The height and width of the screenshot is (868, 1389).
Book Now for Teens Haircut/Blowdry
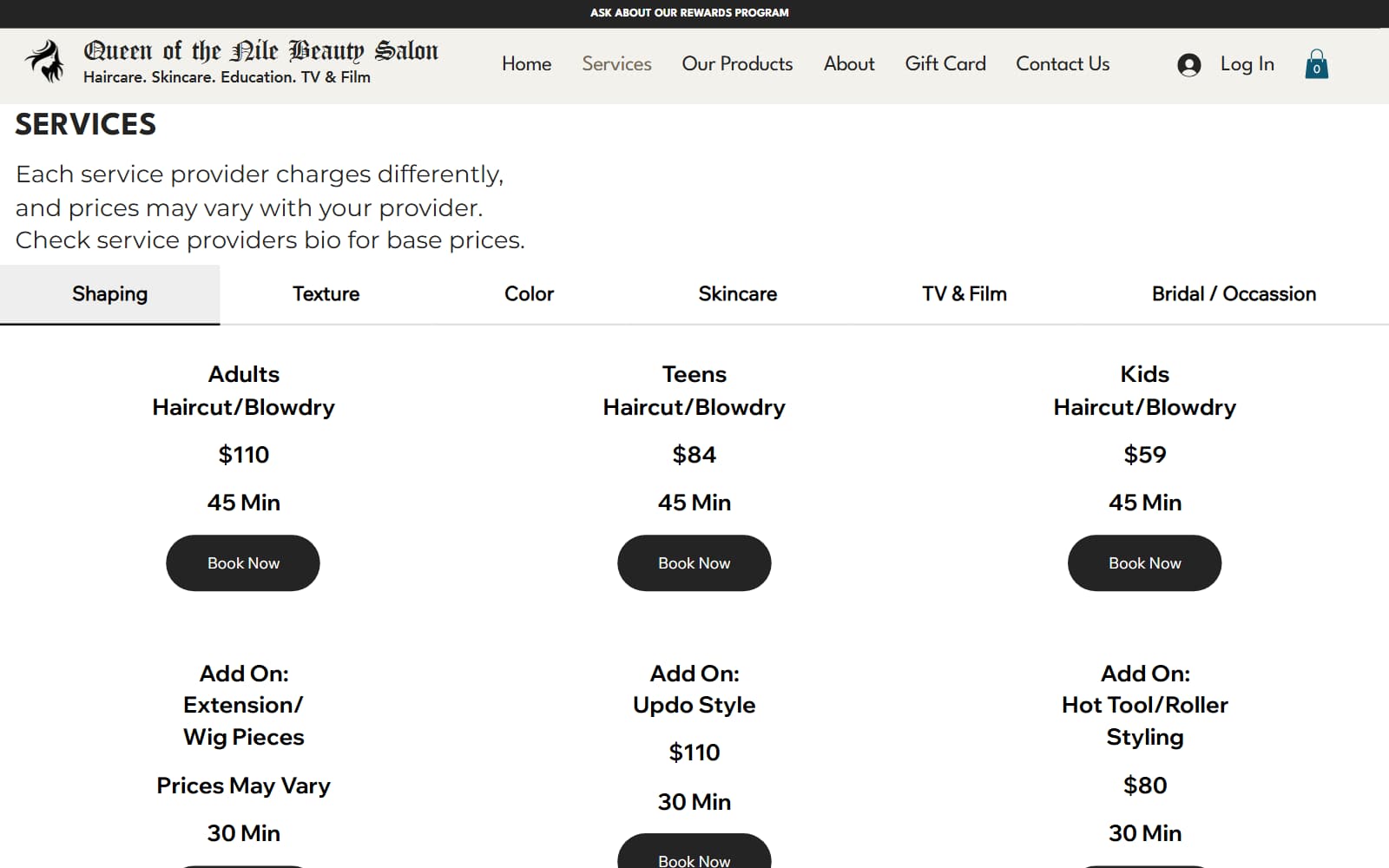pos(694,563)
